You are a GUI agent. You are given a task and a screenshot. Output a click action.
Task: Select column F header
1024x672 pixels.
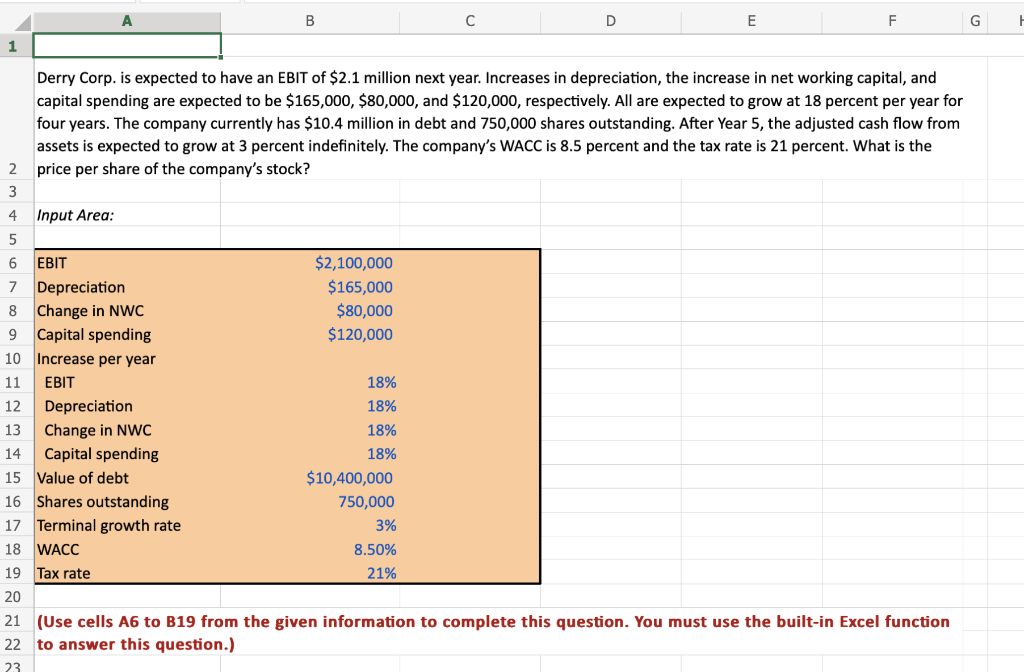click(x=892, y=22)
